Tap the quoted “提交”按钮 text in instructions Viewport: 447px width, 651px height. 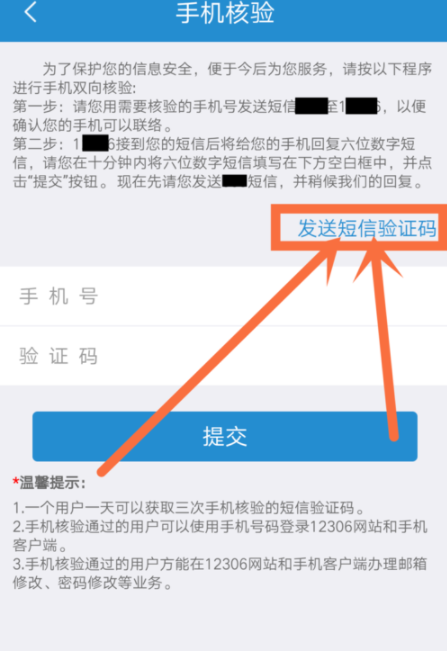[65, 181]
